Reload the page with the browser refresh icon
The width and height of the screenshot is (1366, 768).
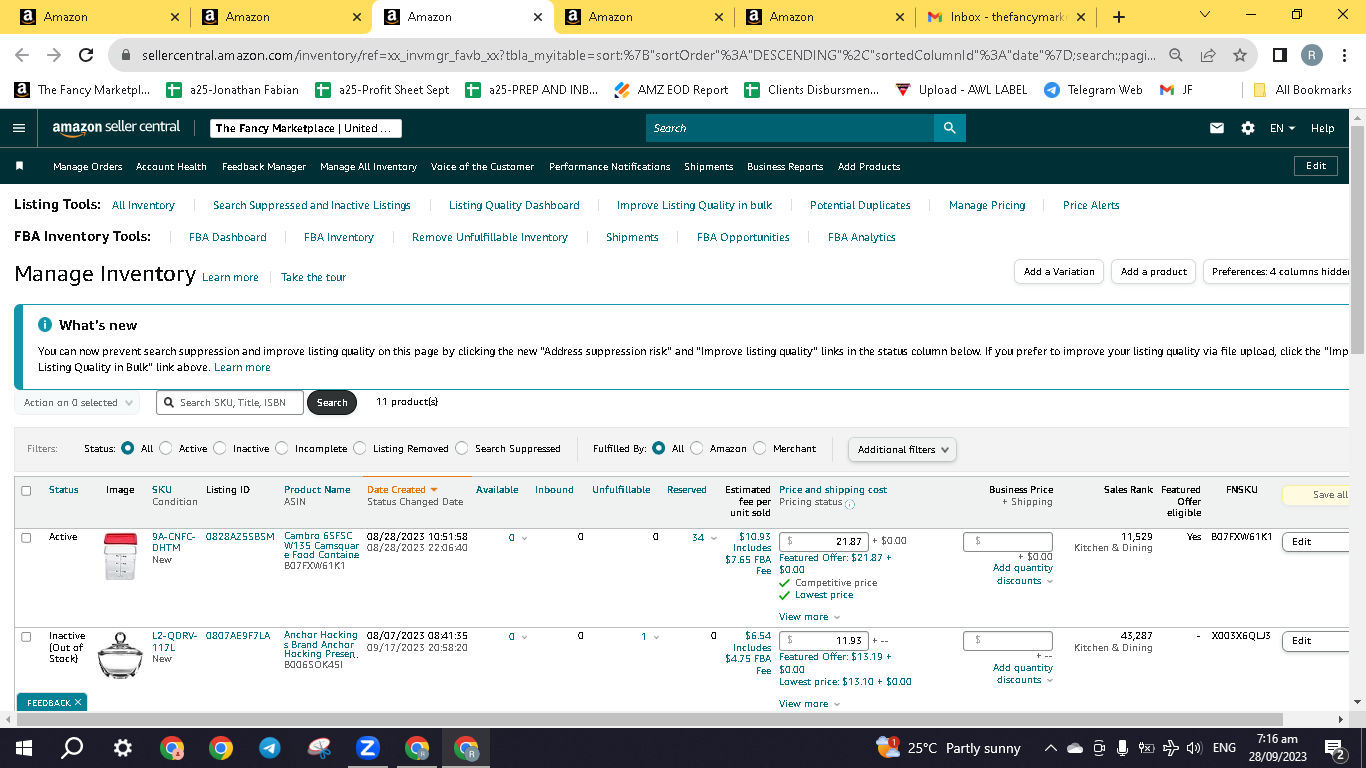coord(86,56)
